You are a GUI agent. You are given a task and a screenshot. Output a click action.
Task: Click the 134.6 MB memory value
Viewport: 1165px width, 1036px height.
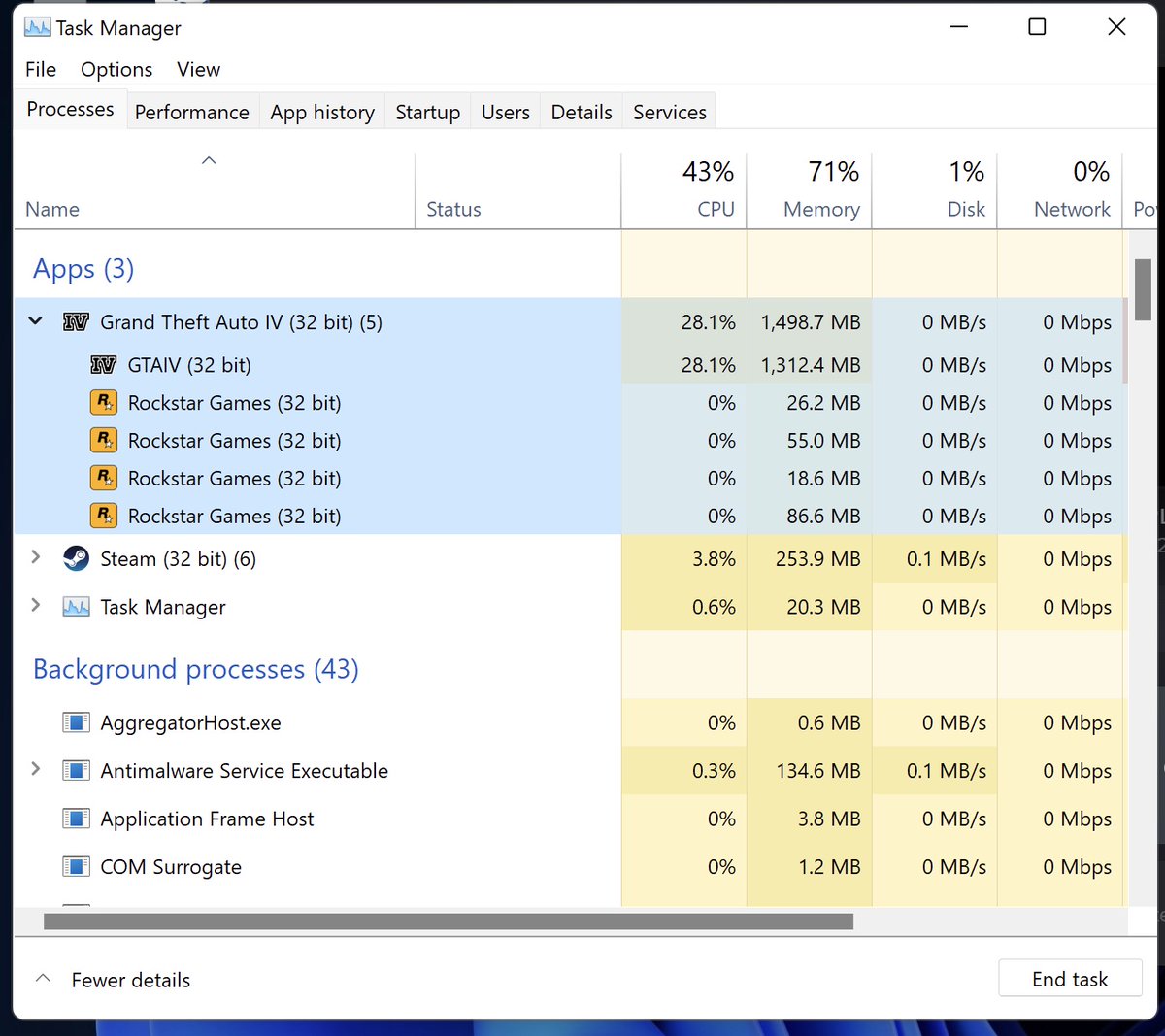click(x=818, y=771)
